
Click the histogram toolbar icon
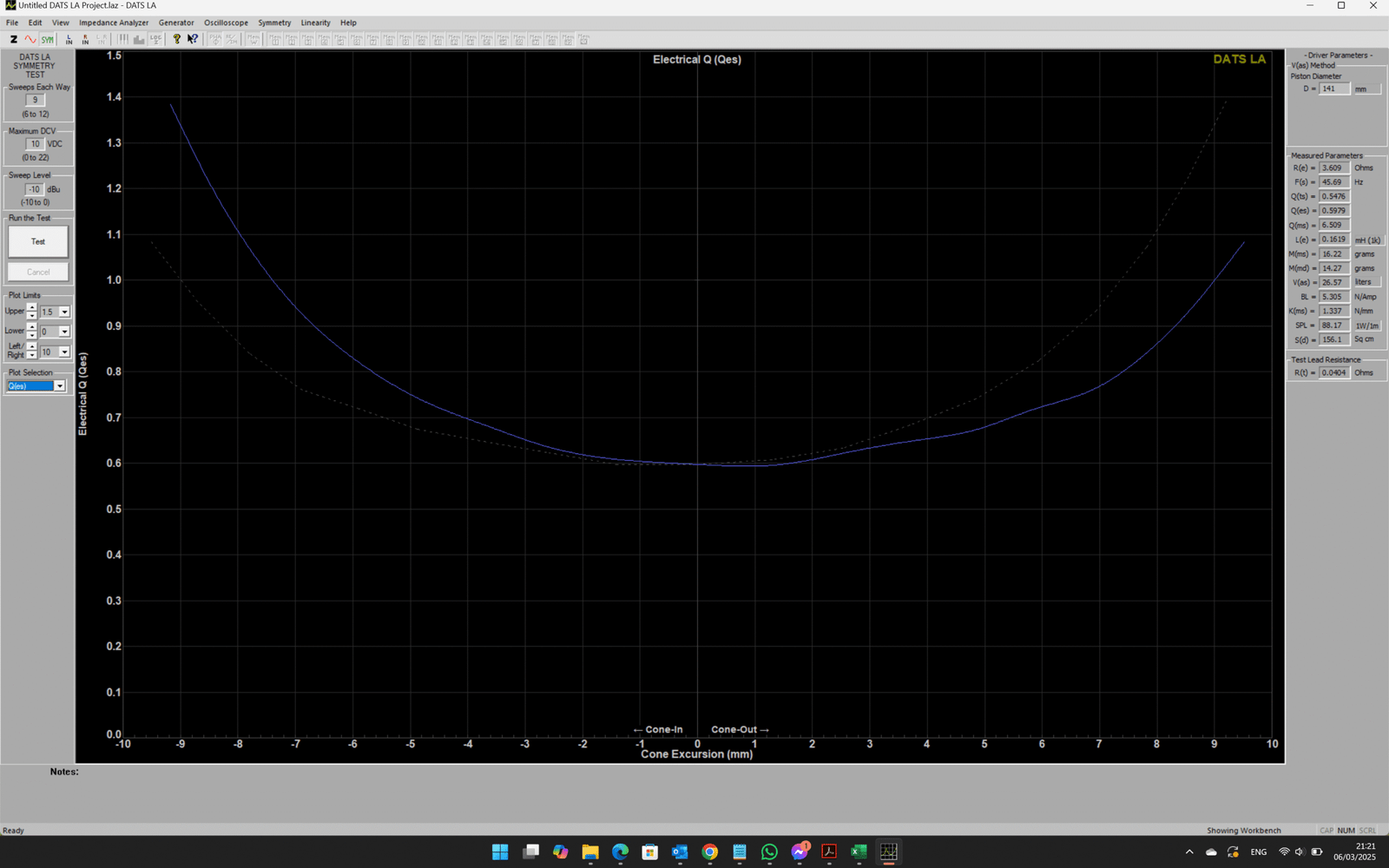click(x=139, y=39)
